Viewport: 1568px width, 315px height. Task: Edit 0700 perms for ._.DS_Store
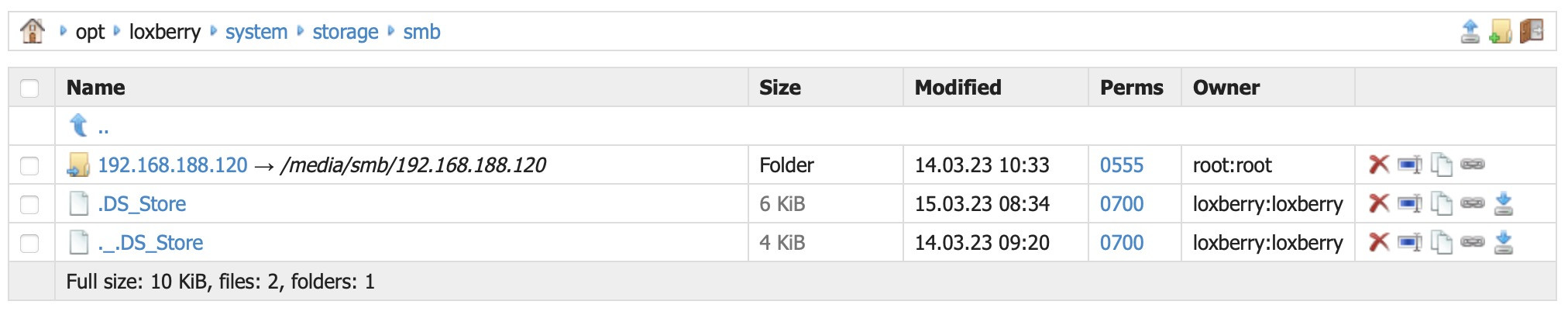tap(1122, 242)
